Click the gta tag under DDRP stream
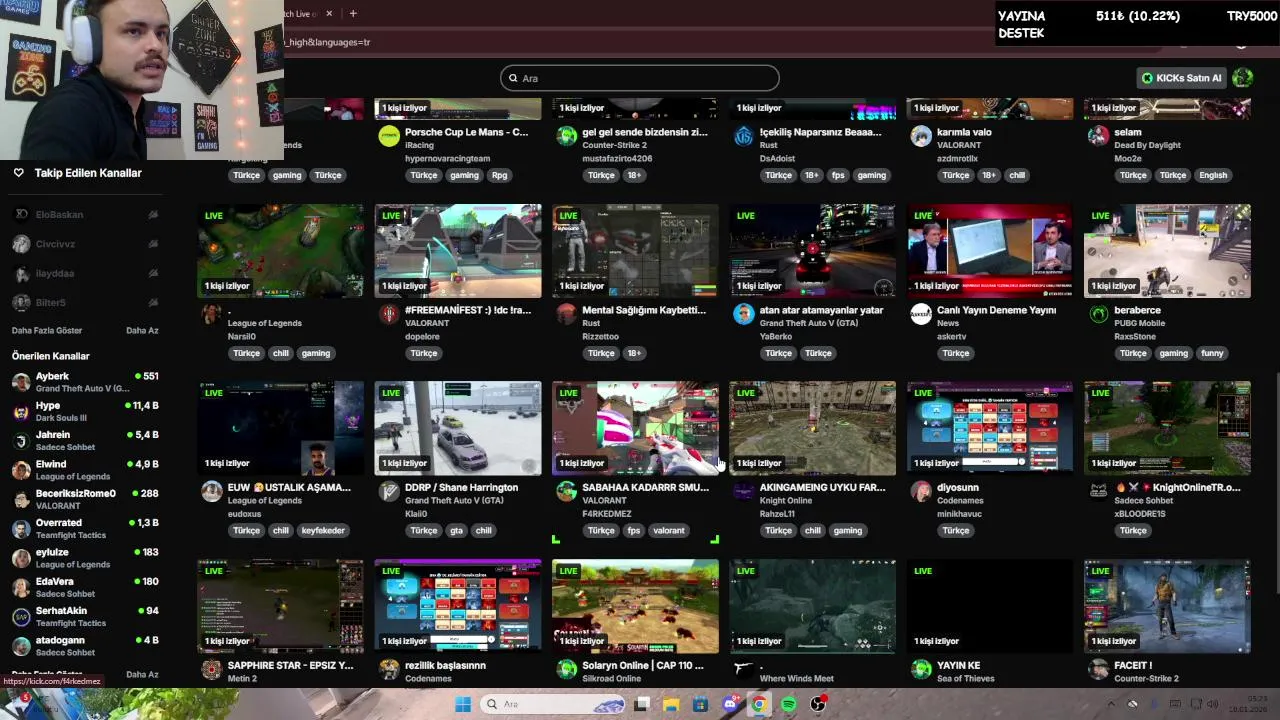Viewport: 1280px width, 720px height. [456, 531]
